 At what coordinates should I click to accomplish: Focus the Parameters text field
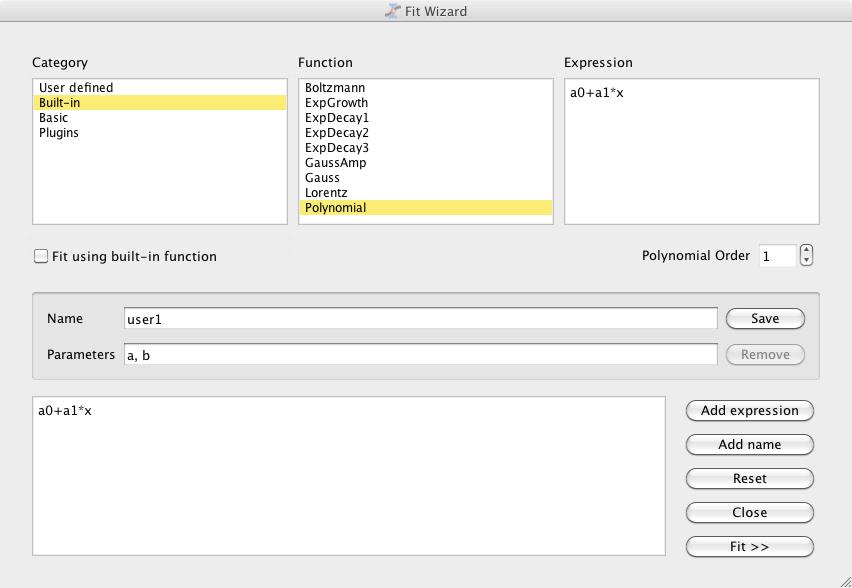(420, 355)
